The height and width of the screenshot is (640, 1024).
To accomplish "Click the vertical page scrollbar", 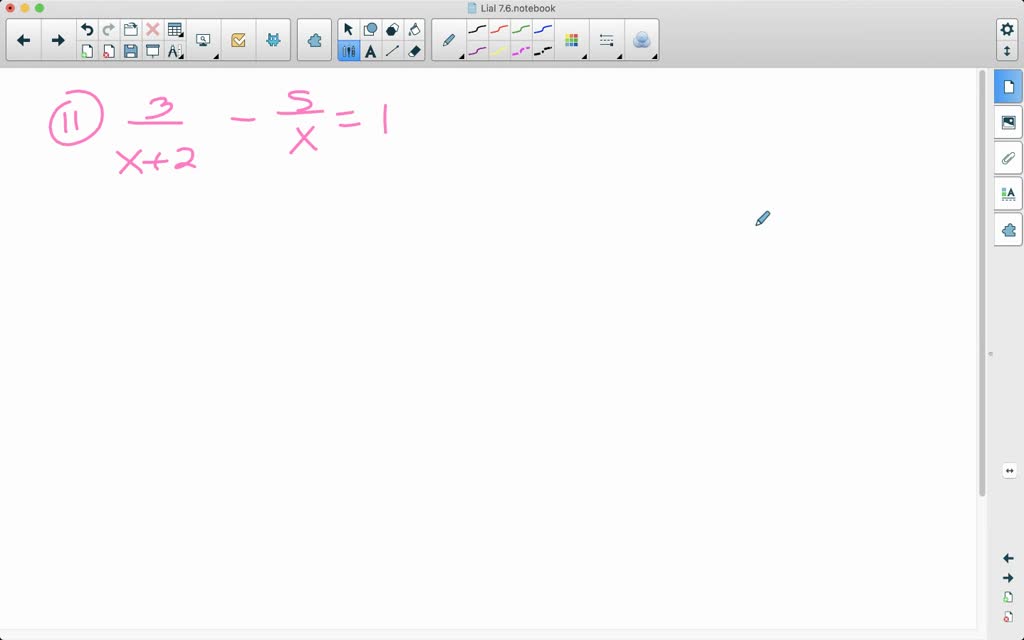I will 982,280.
